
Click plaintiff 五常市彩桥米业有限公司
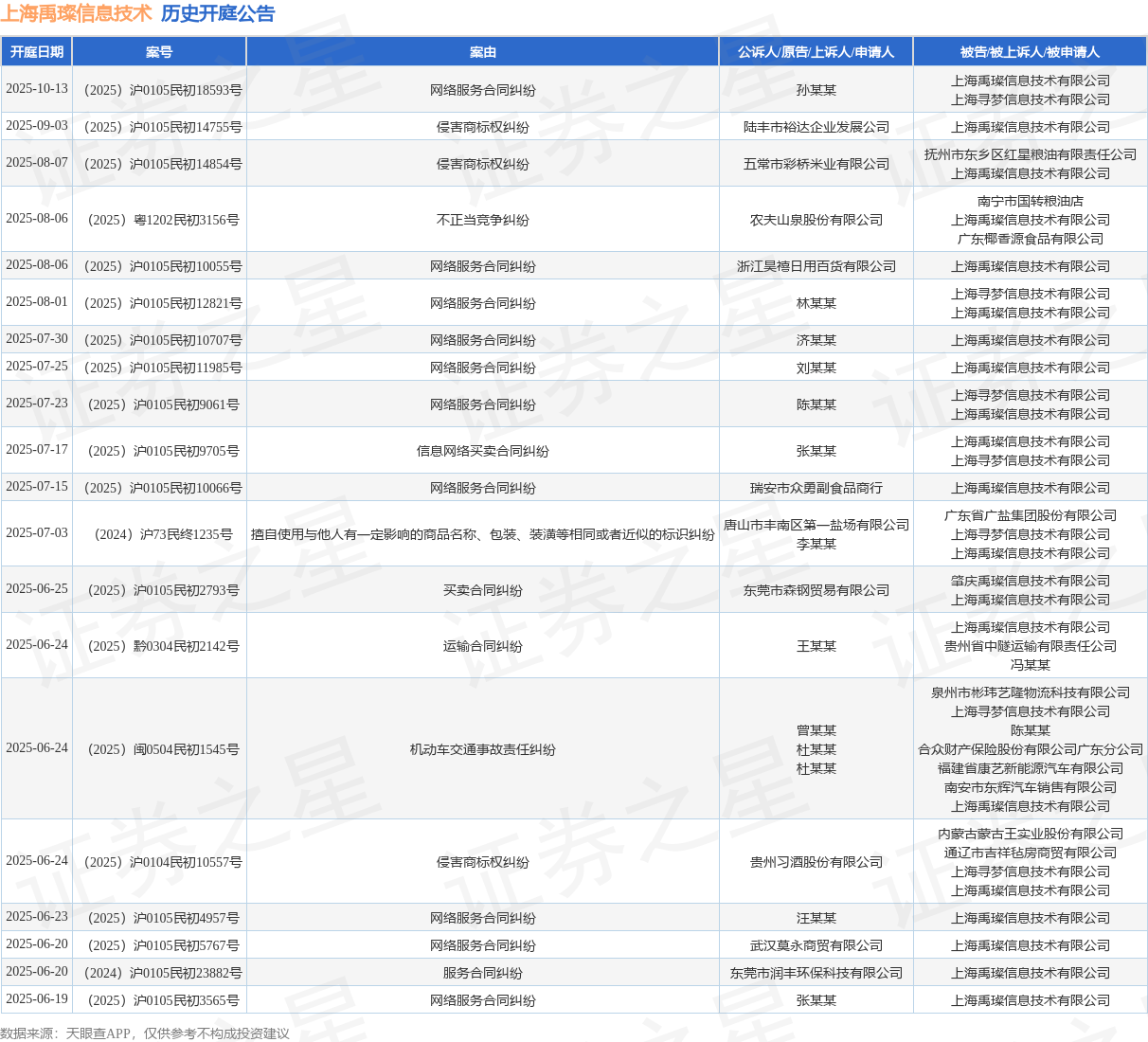816,164
